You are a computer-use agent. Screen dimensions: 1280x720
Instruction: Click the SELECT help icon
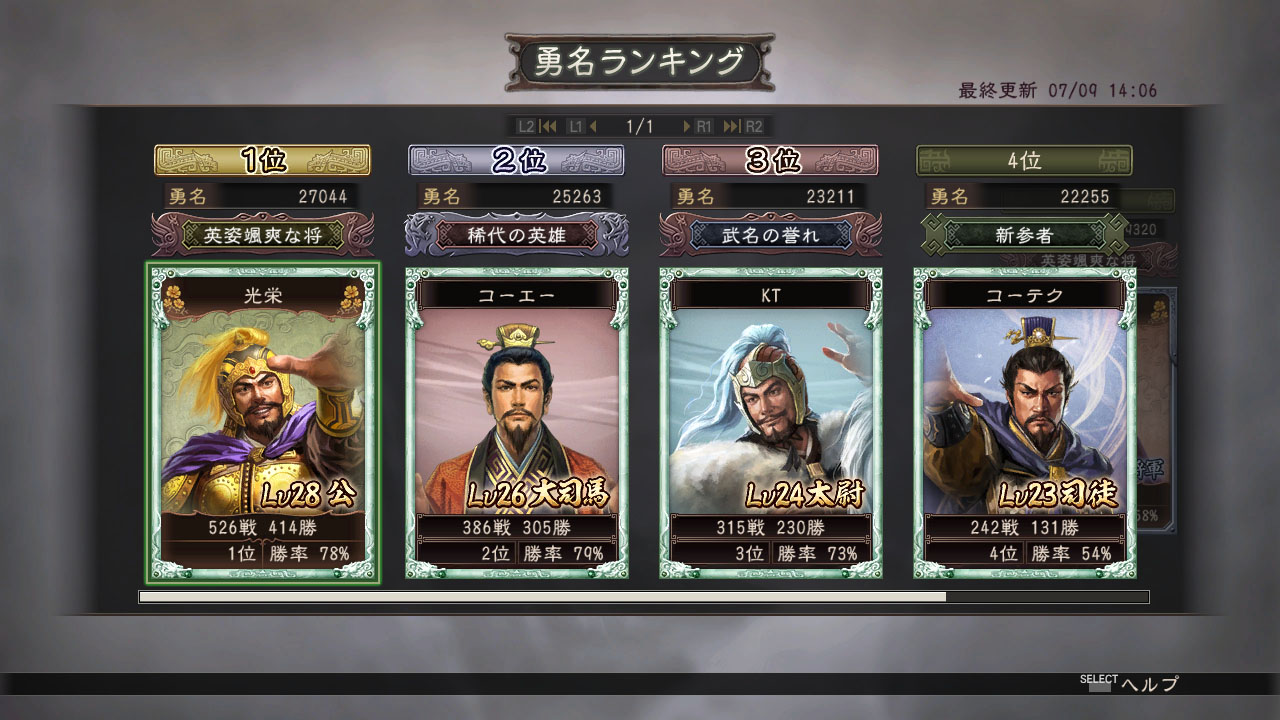(x=1099, y=684)
